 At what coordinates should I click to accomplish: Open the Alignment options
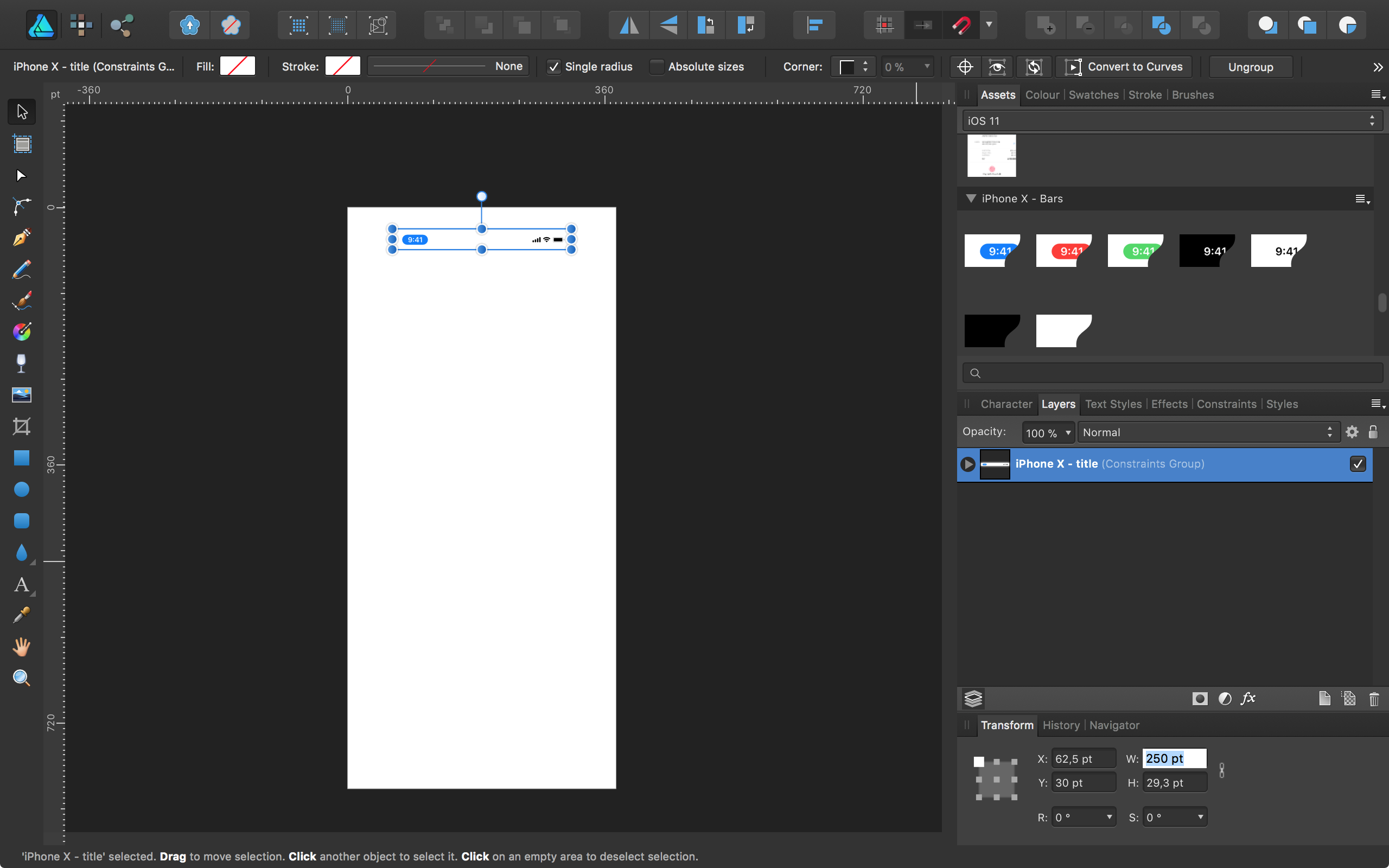click(x=814, y=25)
